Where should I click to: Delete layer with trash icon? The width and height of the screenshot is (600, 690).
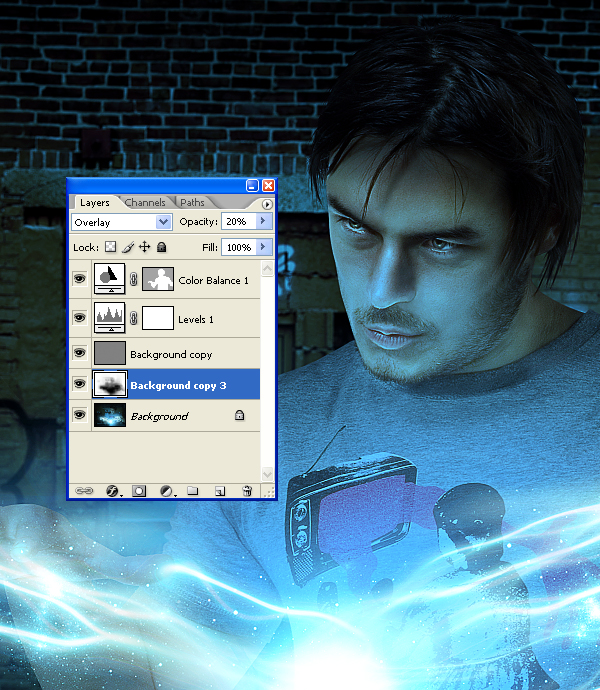(247, 491)
